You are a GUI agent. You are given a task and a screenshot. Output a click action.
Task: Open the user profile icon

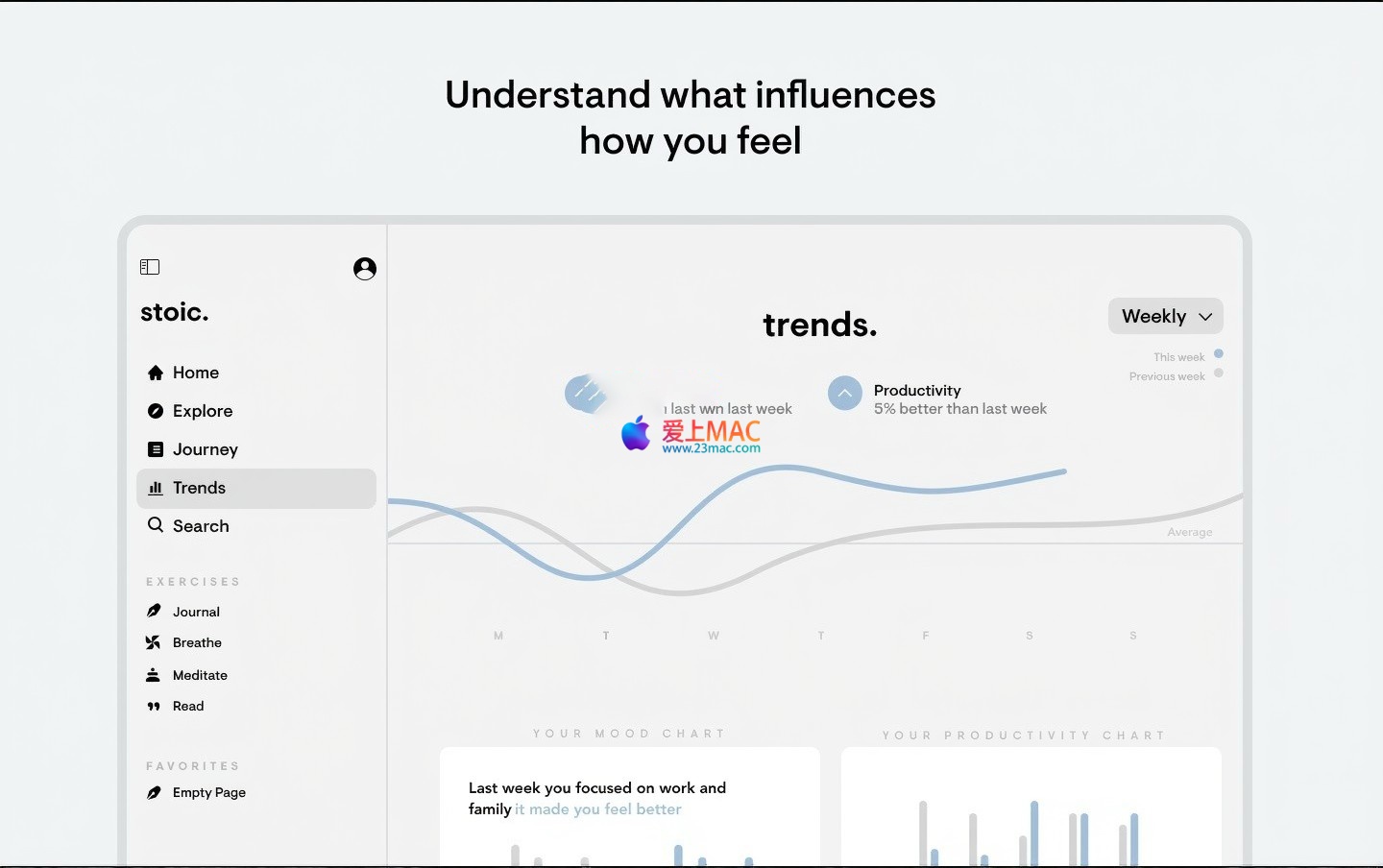click(x=365, y=269)
